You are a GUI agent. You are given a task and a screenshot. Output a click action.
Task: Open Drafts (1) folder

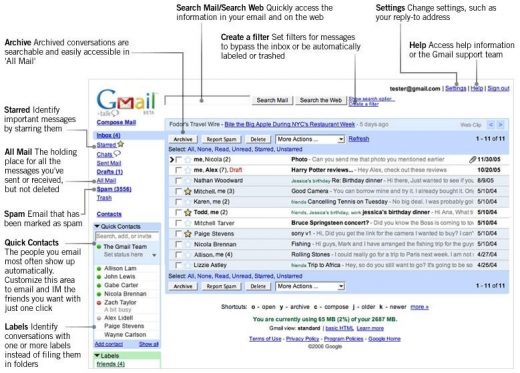click(110, 172)
